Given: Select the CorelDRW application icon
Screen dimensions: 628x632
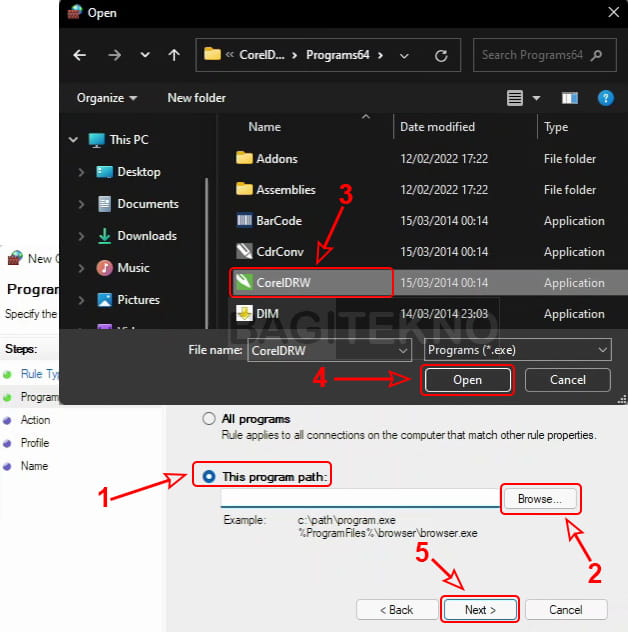Looking at the screenshot, I should [x=244, y=282].
